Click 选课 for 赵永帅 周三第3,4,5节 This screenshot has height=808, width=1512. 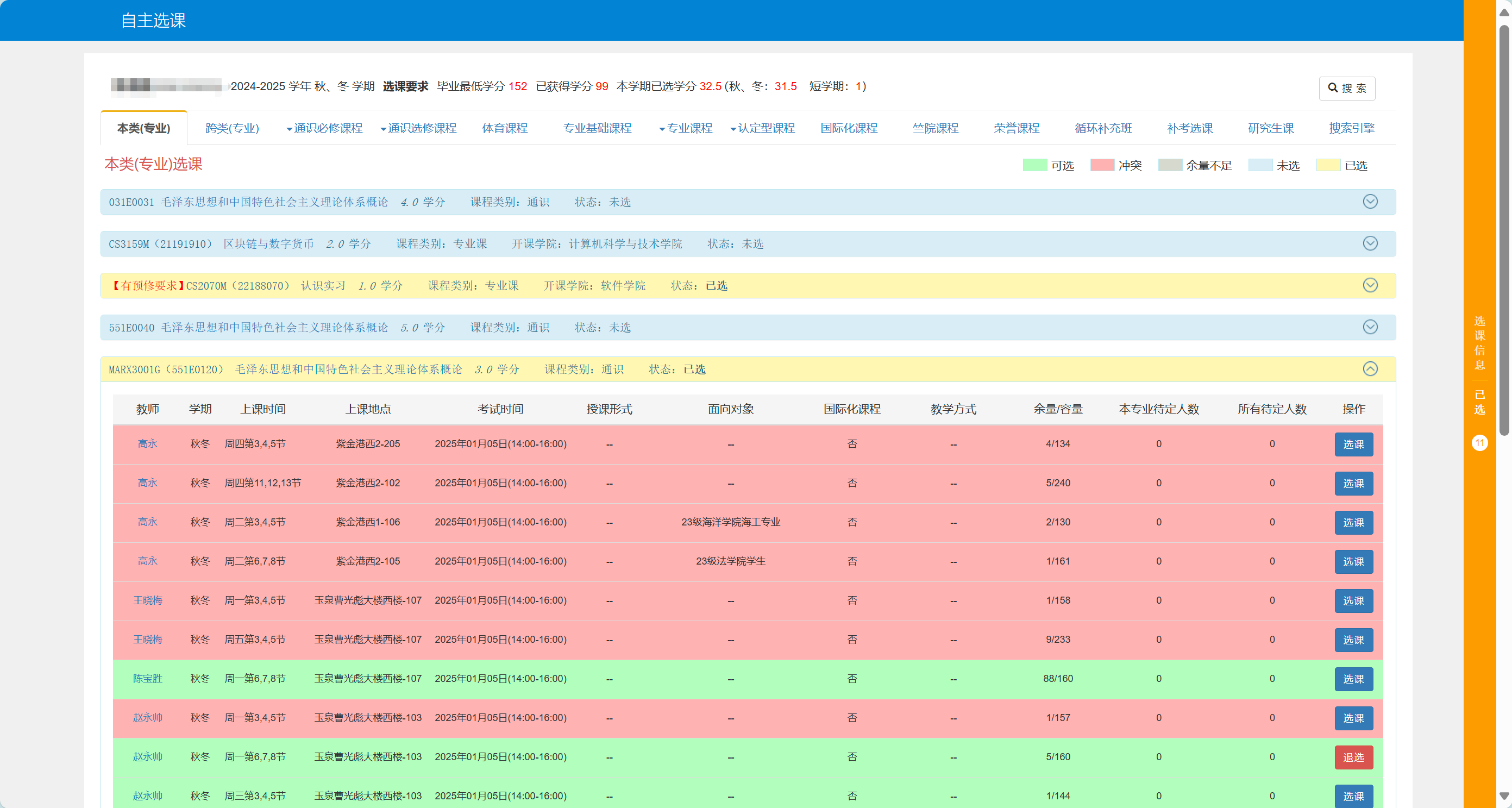(1353, 796)
